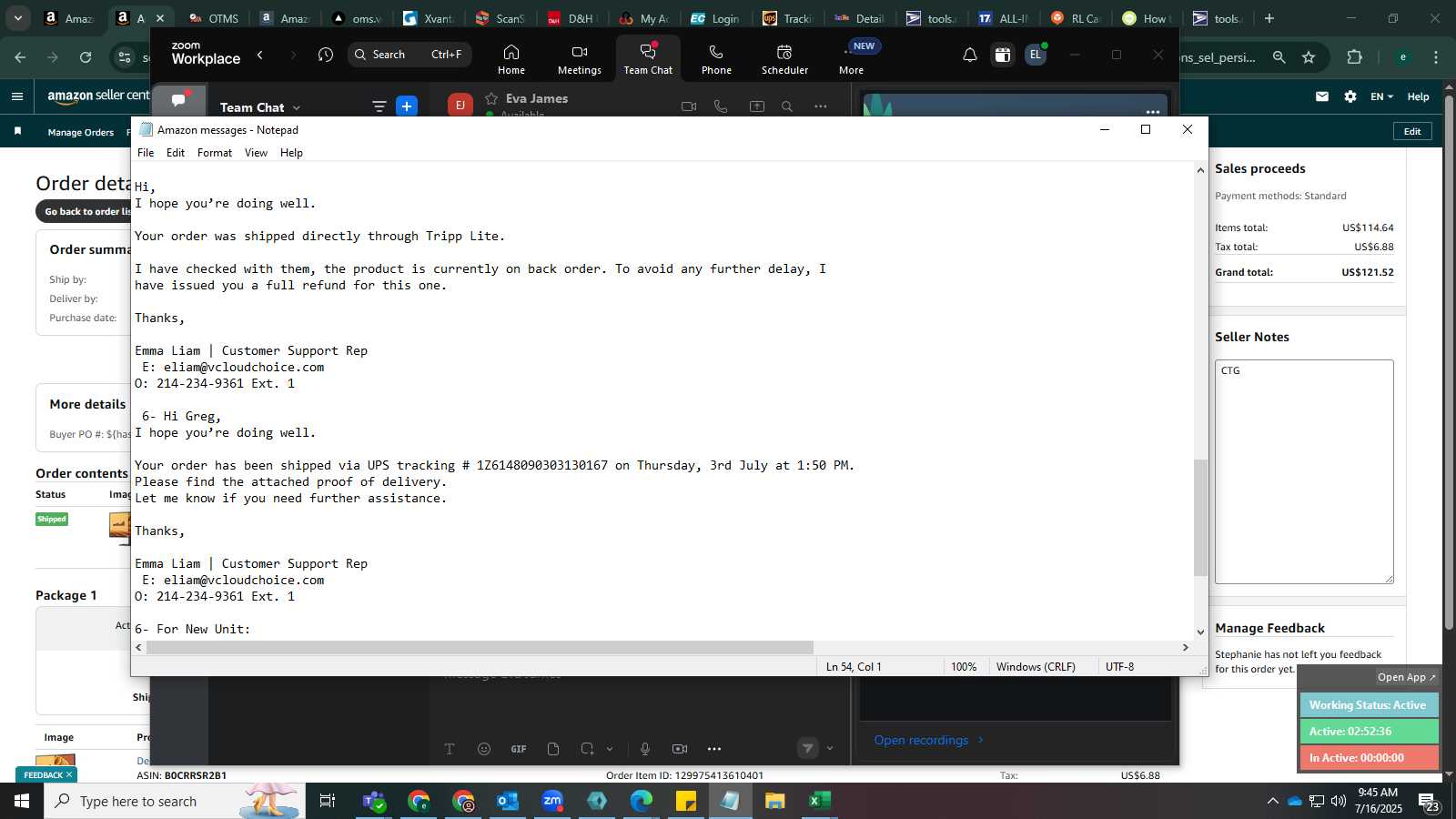Click Notepad scroll down arrow
Screen dimensions: 1456x819
coord(1200,632)
